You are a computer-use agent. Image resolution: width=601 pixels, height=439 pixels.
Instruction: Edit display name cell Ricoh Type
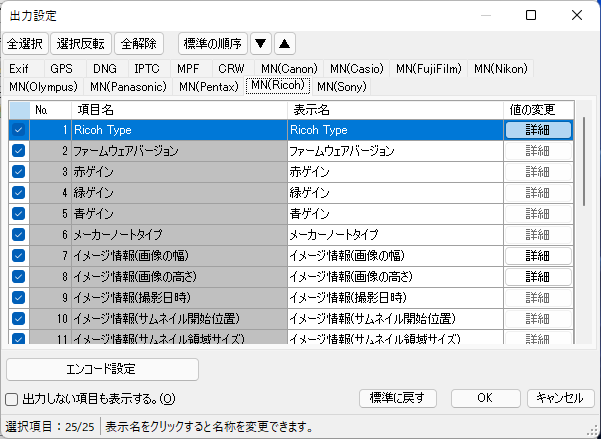tap(395, 130)
